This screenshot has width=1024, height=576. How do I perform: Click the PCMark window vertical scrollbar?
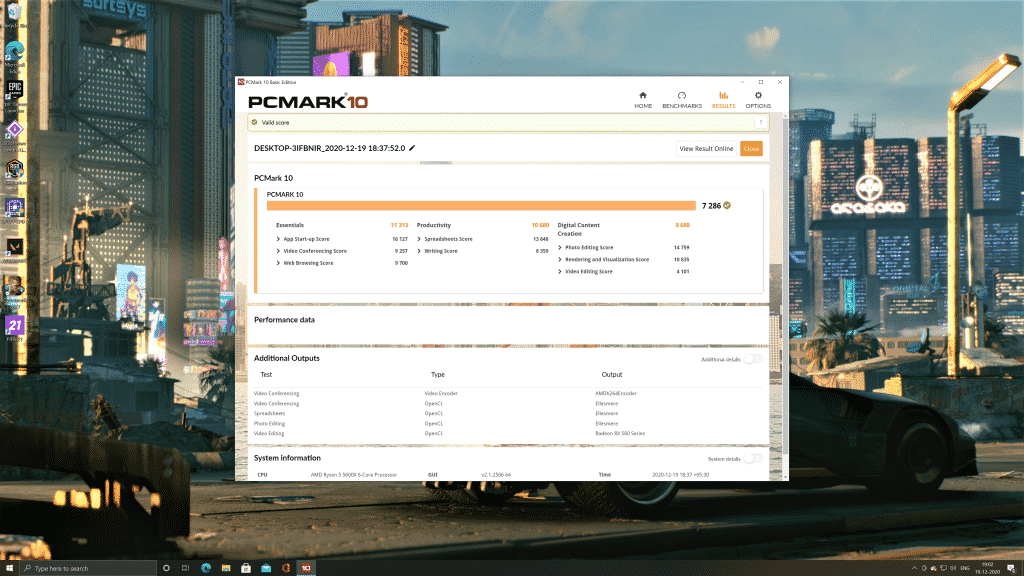click(785, 287)
